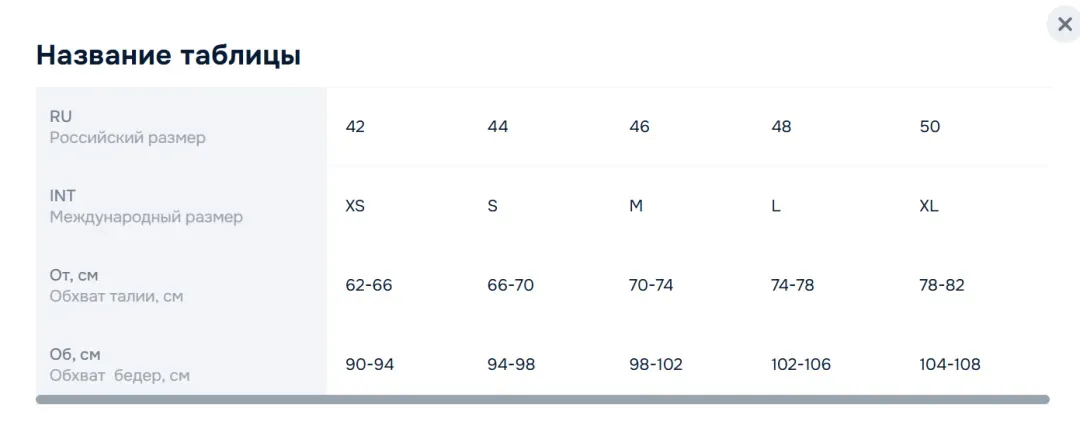Select hip measurement 104-108
The image size is (1080, 422).
click(950, 364)
